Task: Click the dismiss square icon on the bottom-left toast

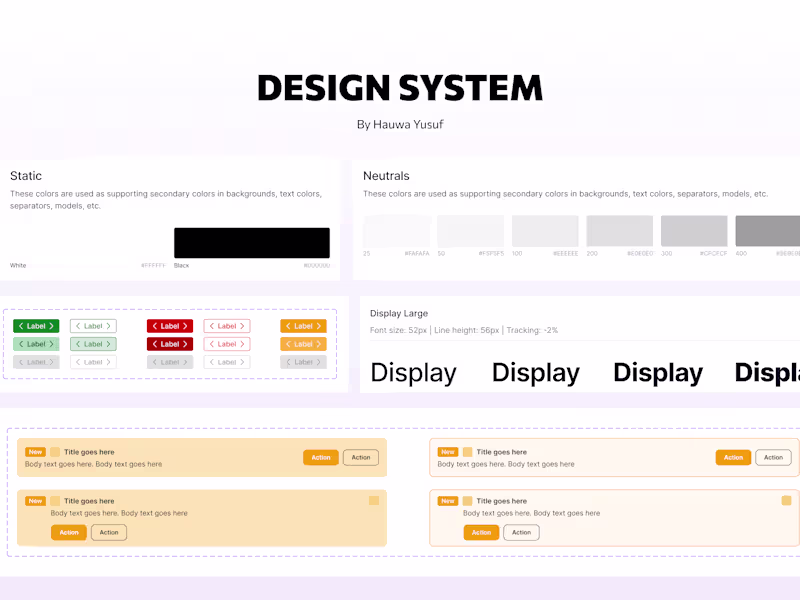Action: click(373, 500)
